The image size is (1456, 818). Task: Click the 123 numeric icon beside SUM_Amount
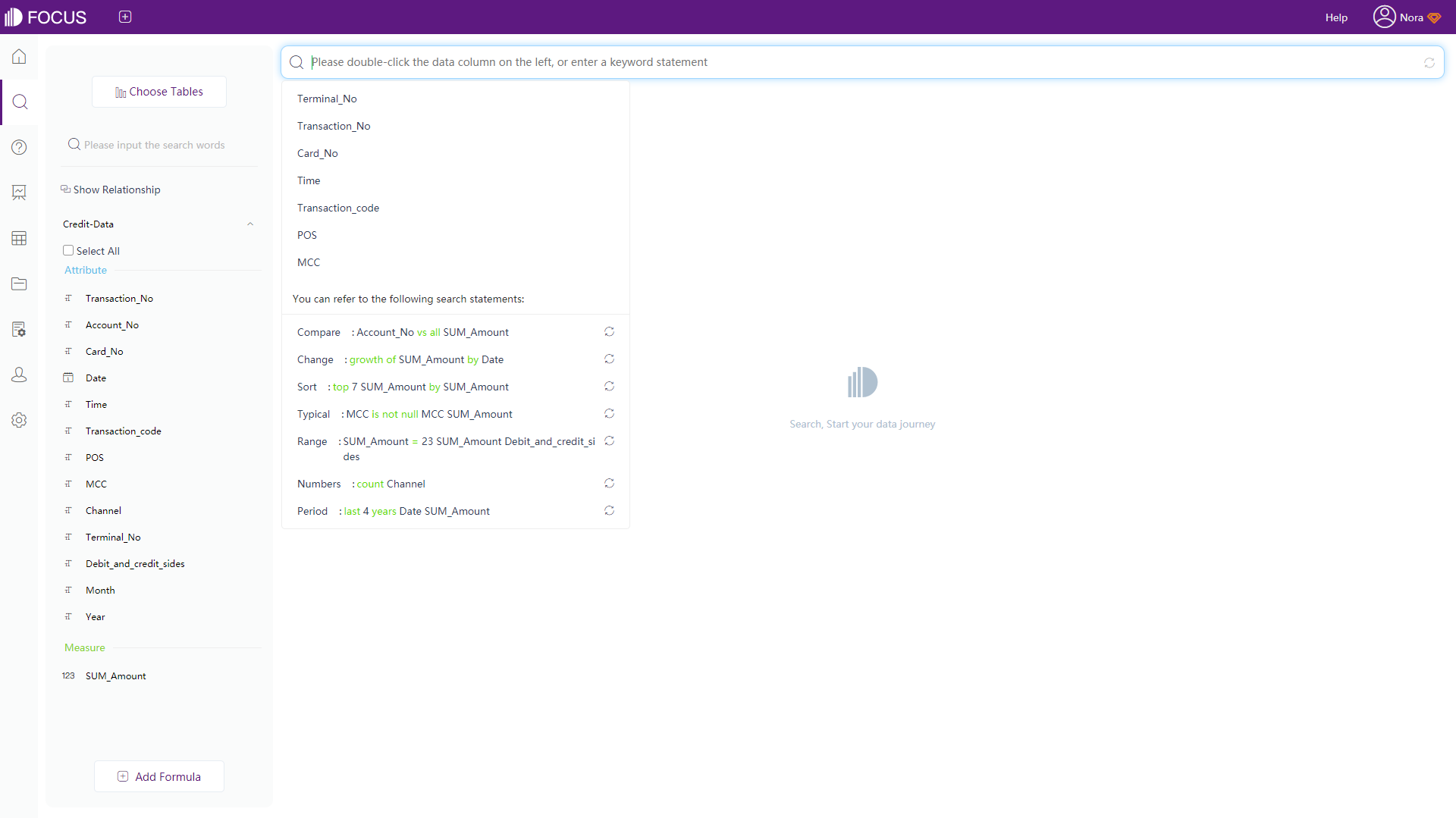pyautogui.click(x=68, y=675)
